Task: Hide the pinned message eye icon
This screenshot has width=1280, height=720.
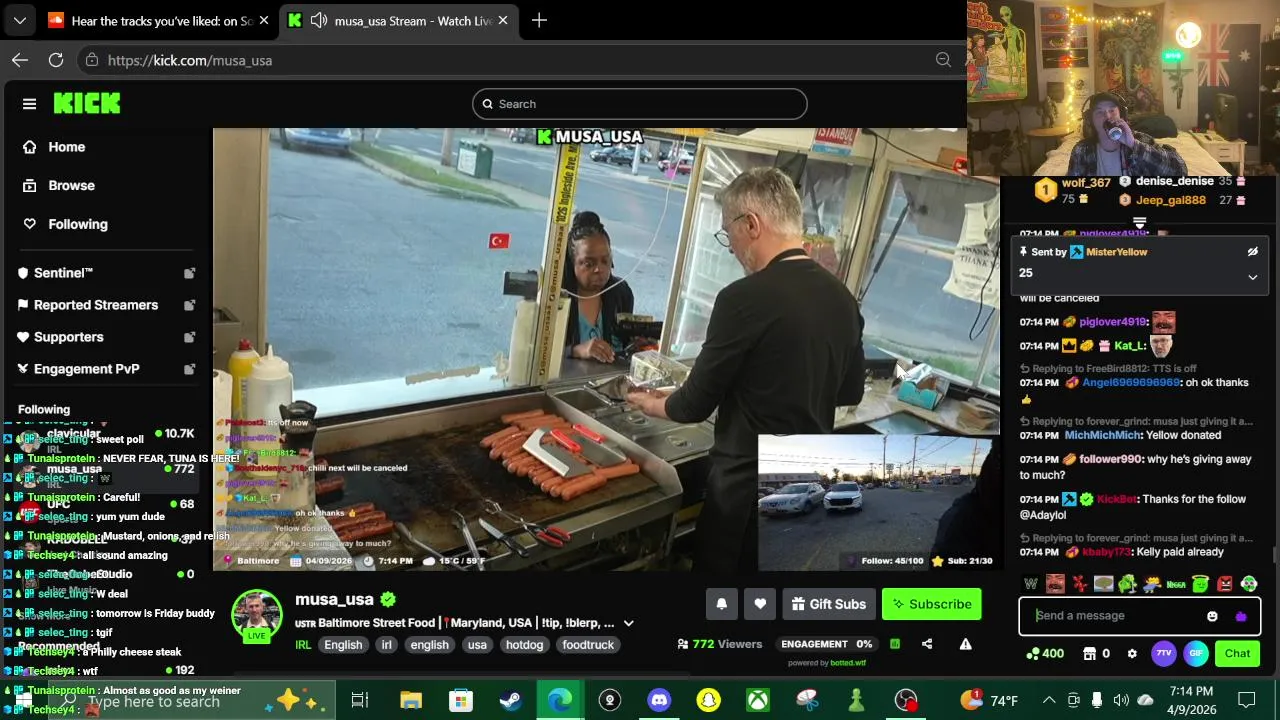Action: click(1252, 252)
